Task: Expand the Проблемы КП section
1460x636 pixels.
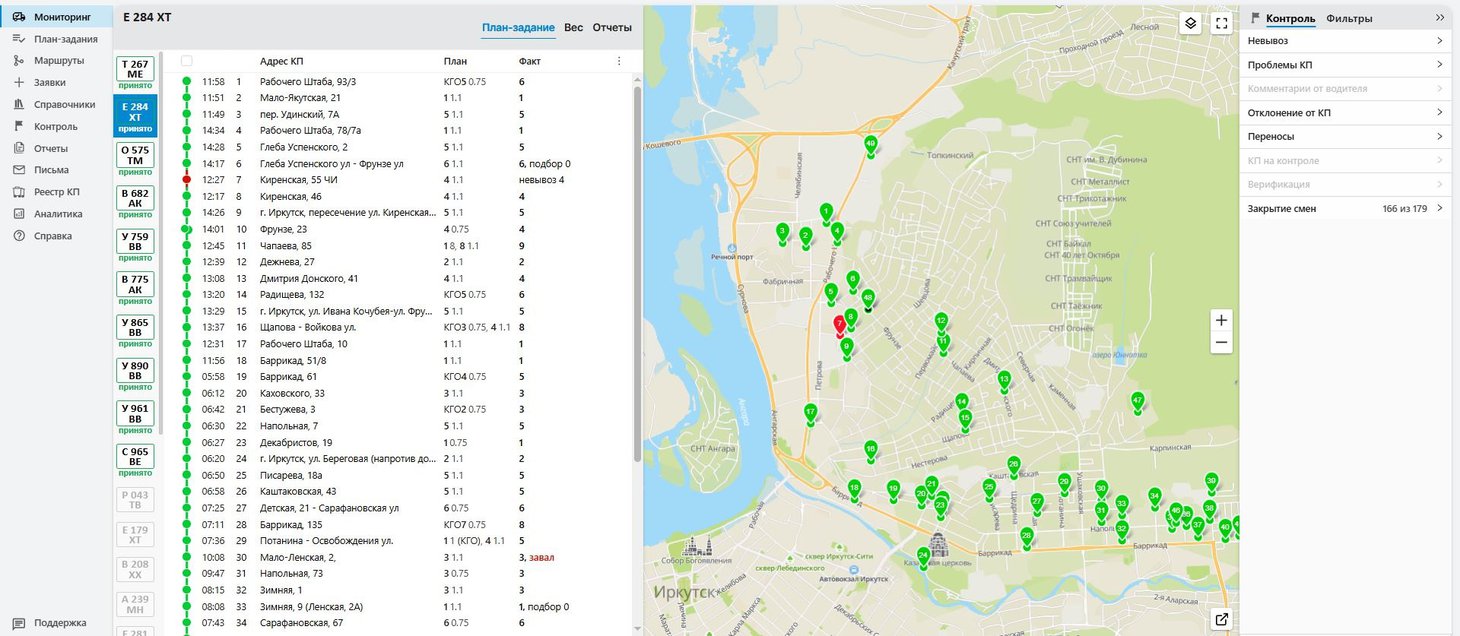Action: pos(1345,65)
